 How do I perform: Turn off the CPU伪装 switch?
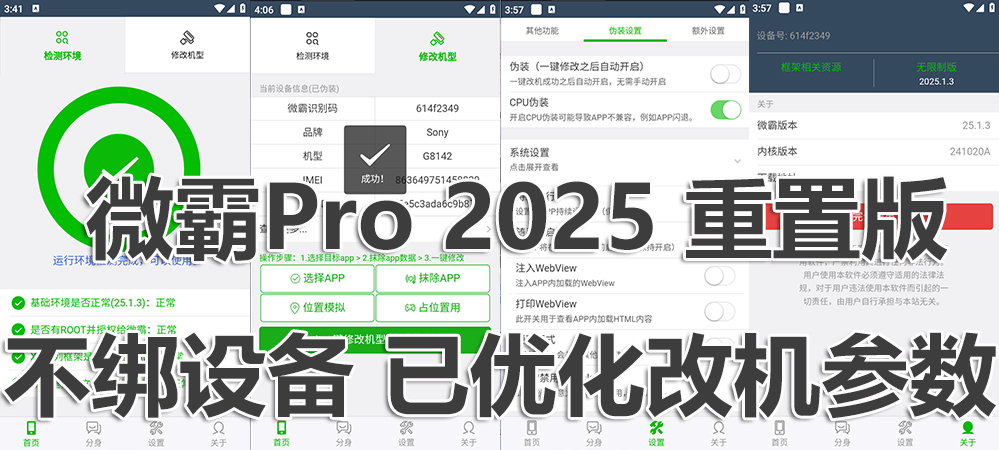tap(725, 109)
